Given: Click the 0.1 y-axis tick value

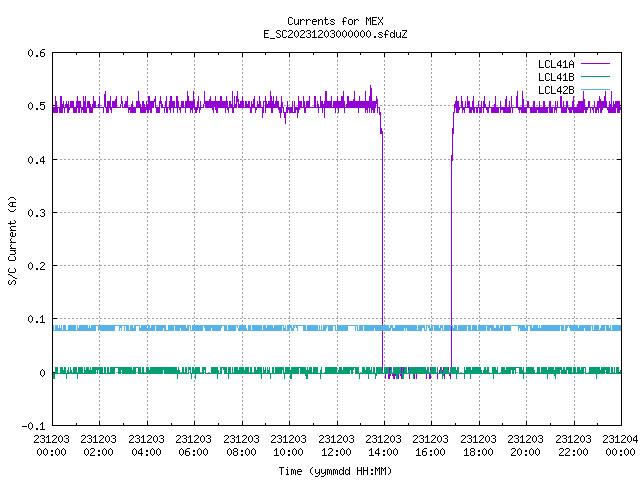Looking at the screenshot, I should (x=36, y=319).
